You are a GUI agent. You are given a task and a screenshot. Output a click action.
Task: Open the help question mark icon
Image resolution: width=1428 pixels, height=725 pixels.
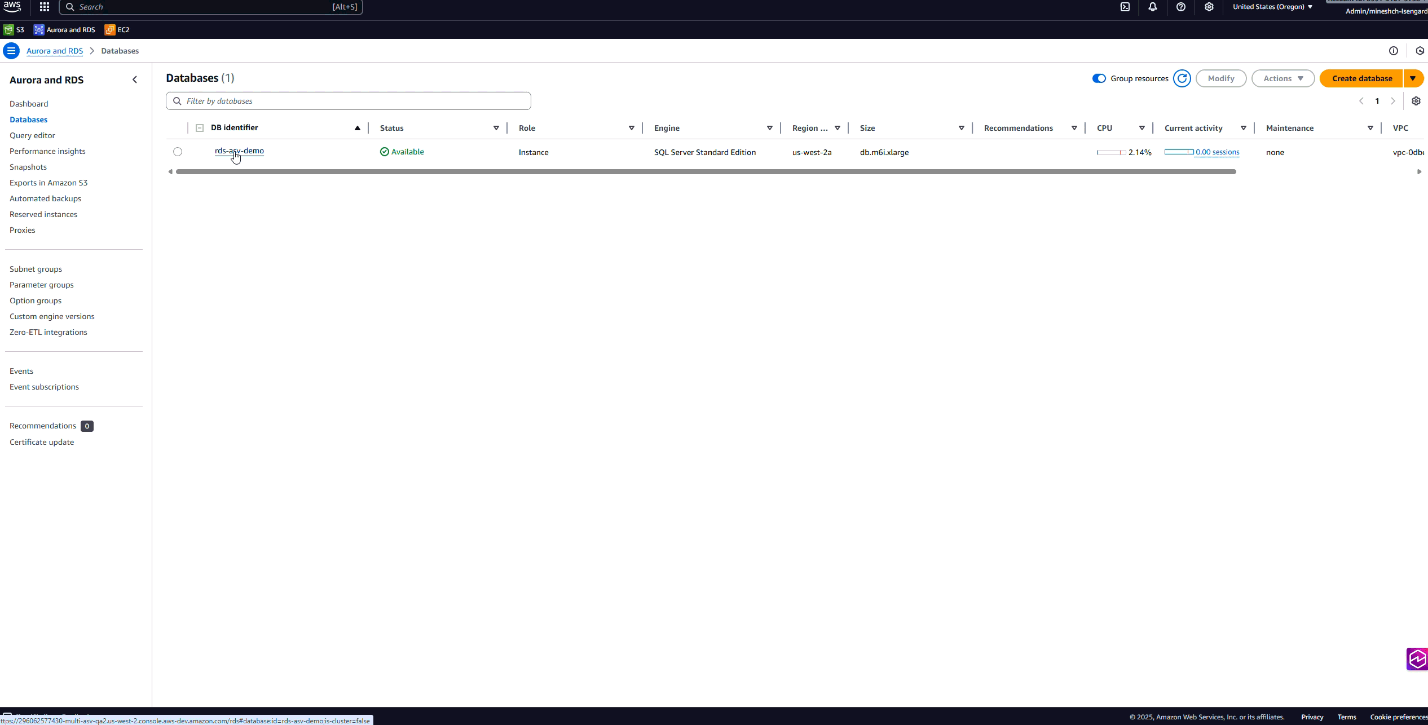click(1181, 7)
